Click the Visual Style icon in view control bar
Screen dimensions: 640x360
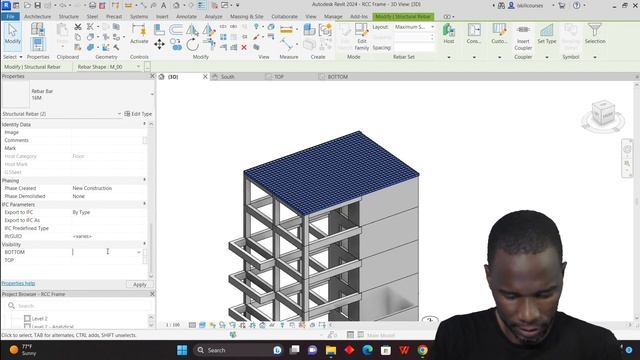[x=202, y=325]
